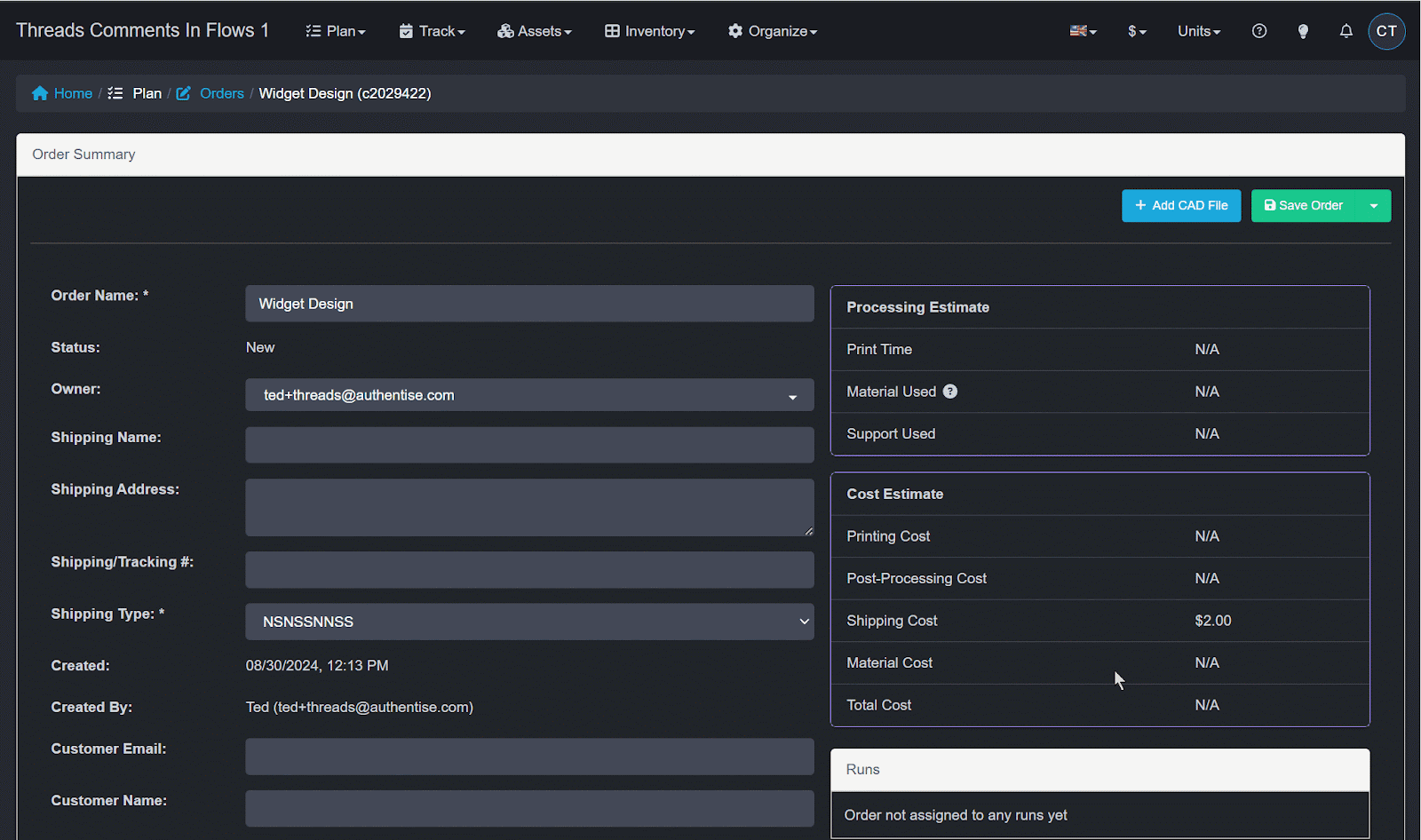Click the Material Used help icon
This screenshot has height=840, width=1421.
pos(950,392)
